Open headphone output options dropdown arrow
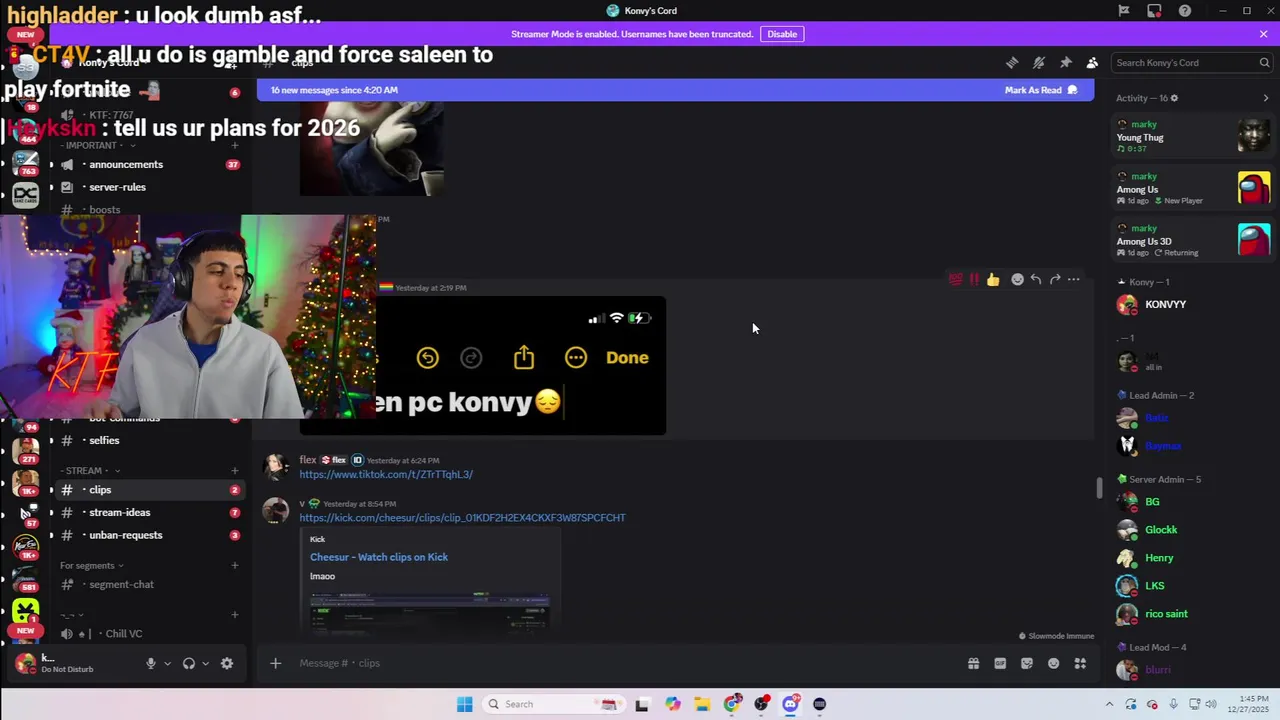 click(205, 663)
